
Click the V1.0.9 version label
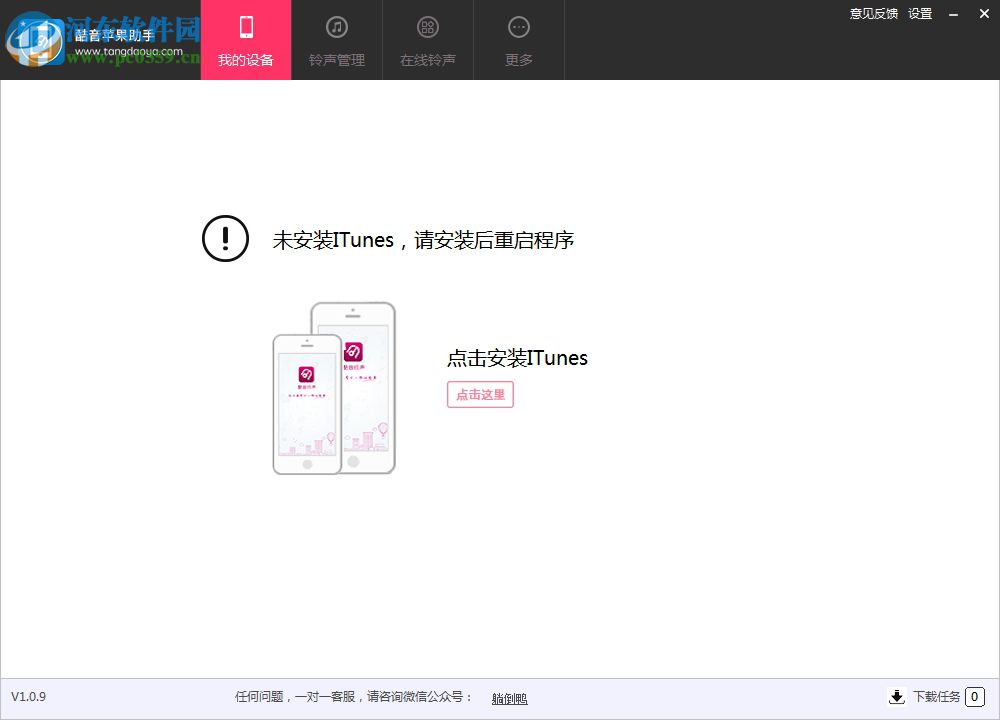(31, 697)
